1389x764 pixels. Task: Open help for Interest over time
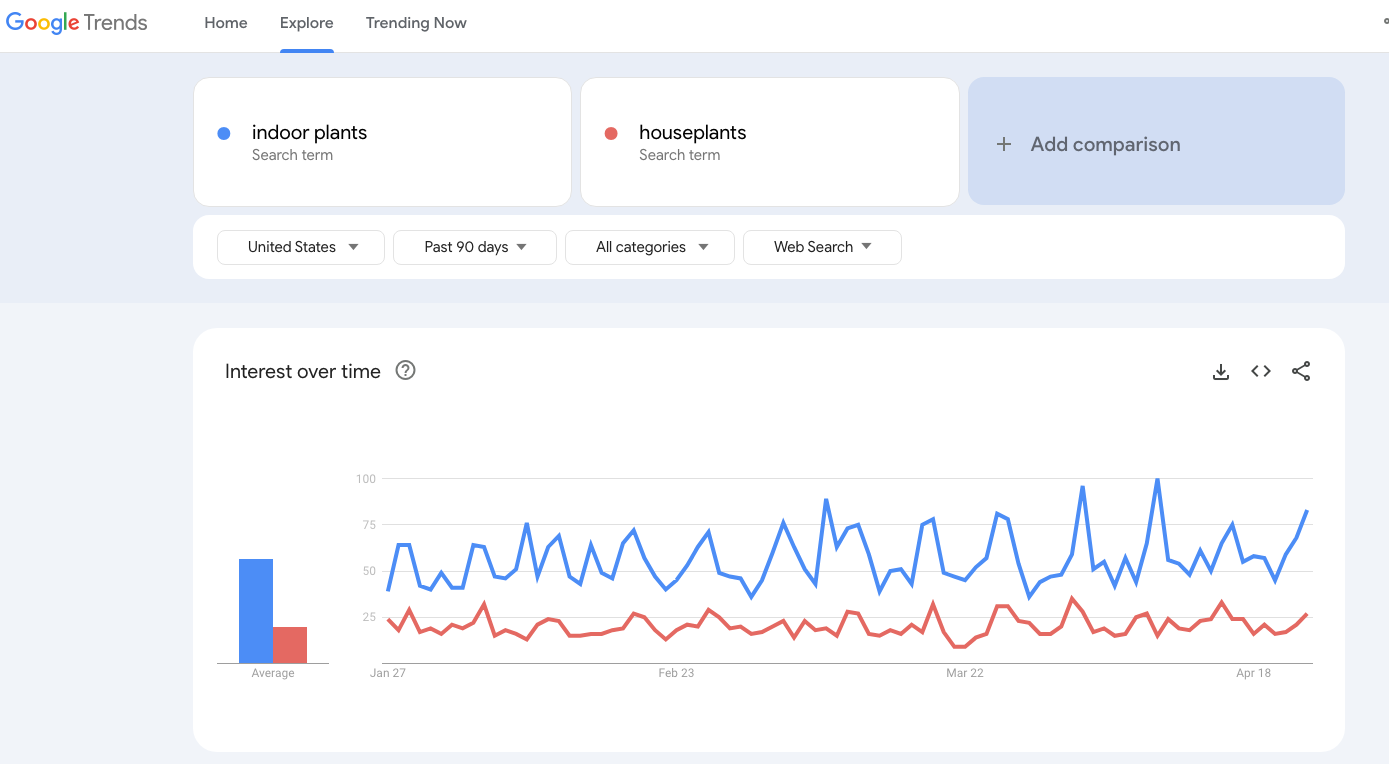[x=405, y=371]
